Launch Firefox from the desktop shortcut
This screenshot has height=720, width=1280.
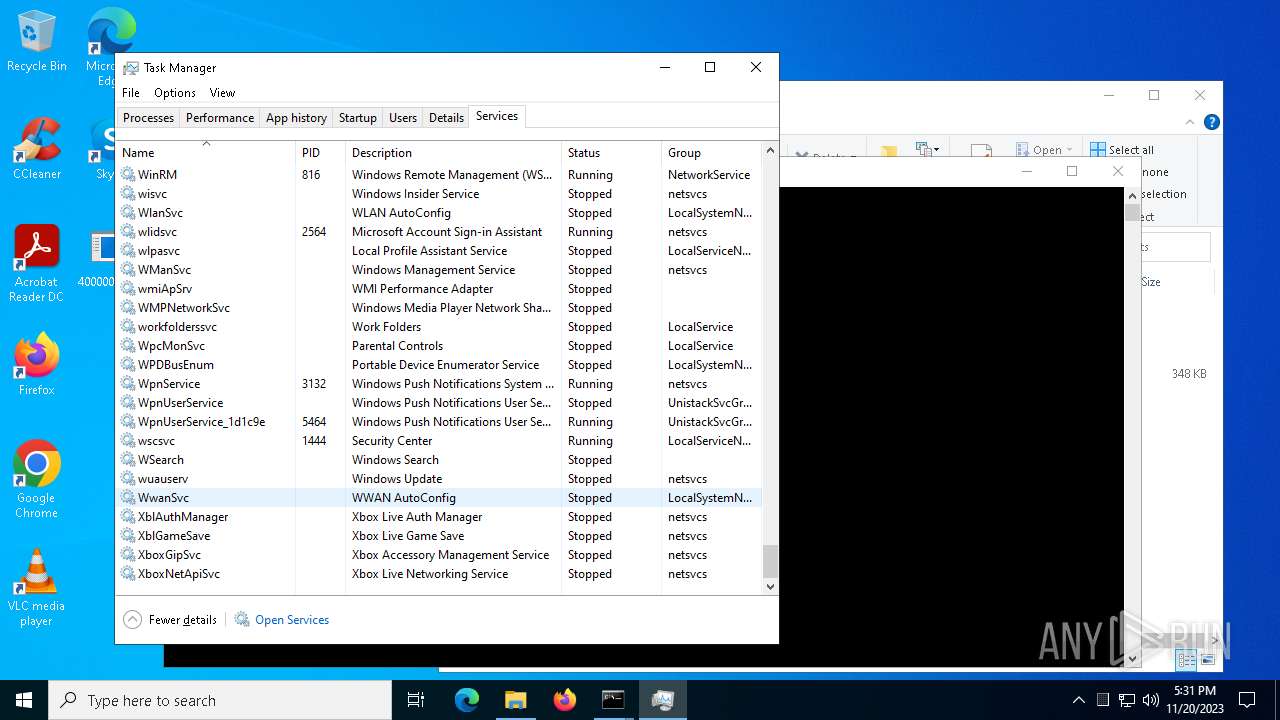coord(36,365)
